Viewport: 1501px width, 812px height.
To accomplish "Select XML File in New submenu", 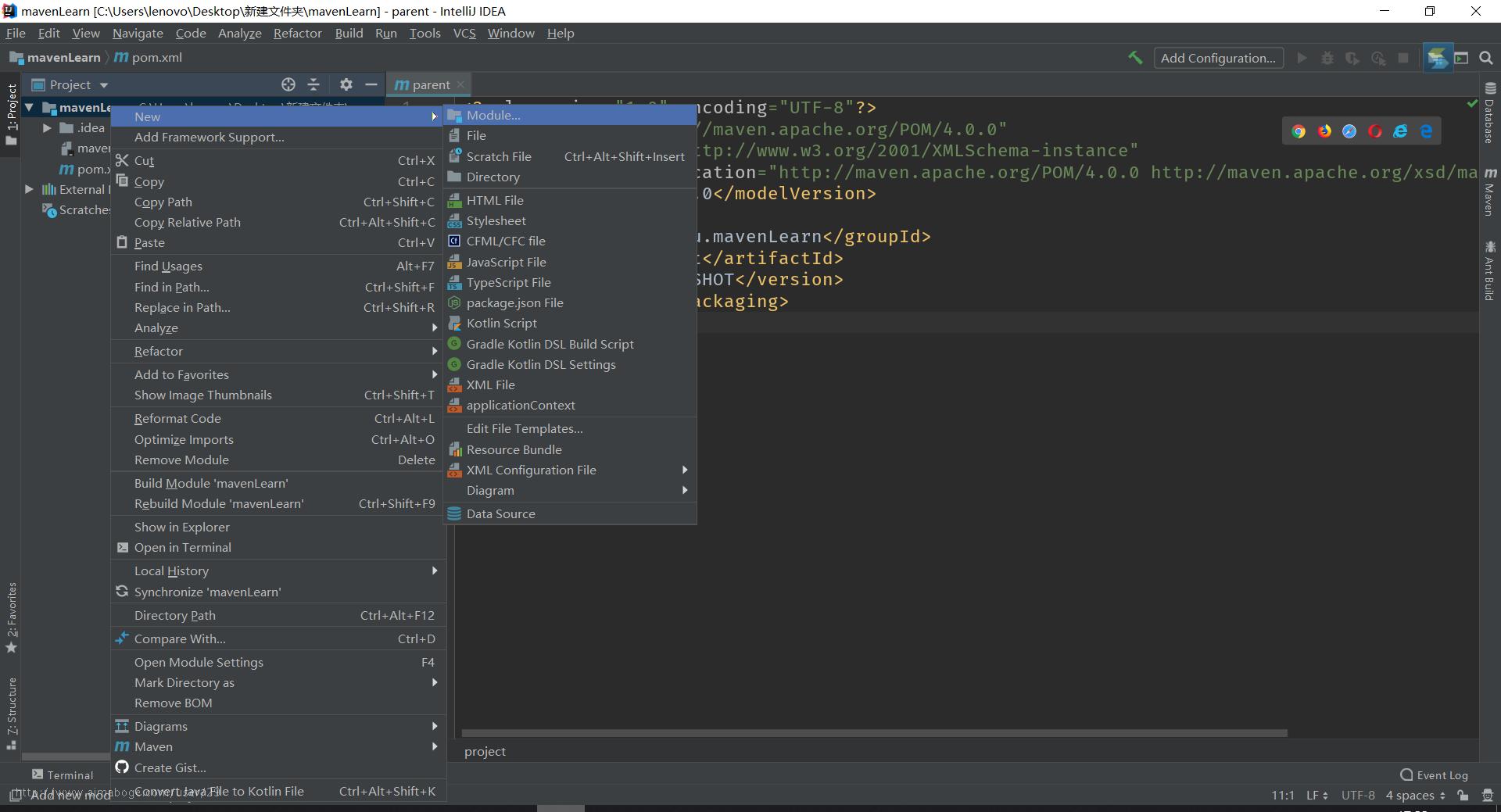I will point(570,385).
